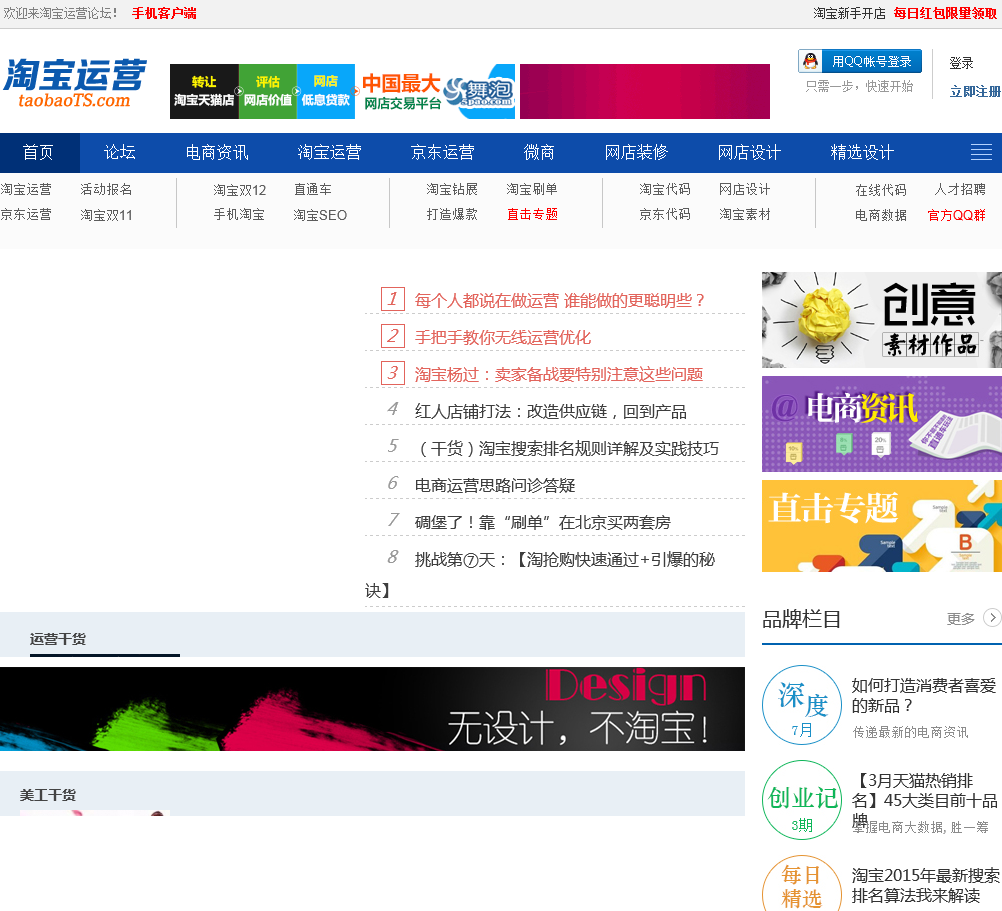
Task: Click the purple 电商资讯 banner
Action: pos(882,424)
